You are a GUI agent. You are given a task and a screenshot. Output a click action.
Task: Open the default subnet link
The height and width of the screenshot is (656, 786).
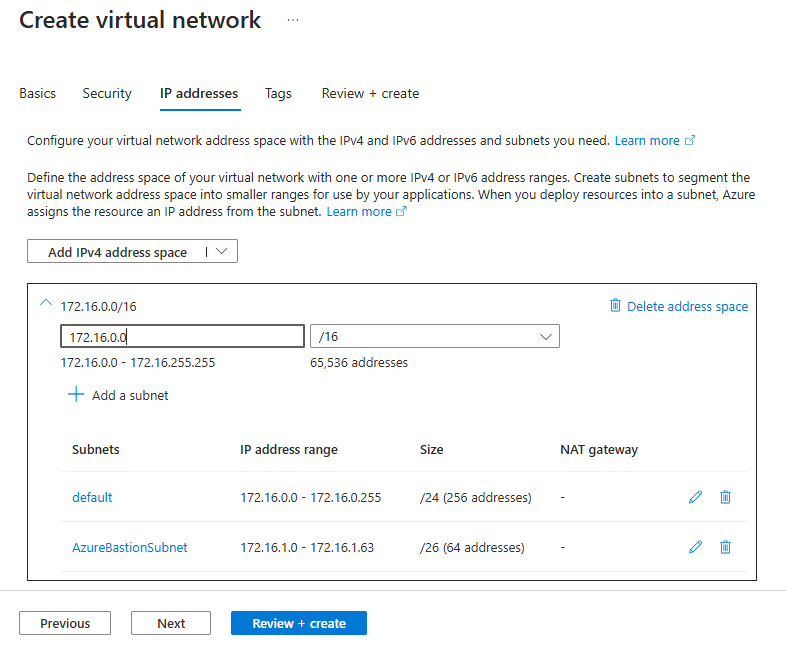pyautogui.click(x=92, y=497)
